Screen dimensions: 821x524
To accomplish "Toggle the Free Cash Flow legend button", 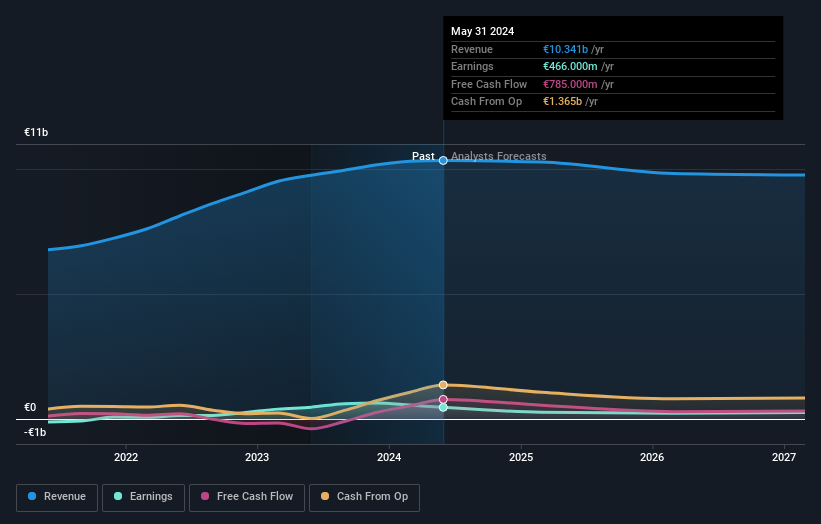I will (x=247, y=497).
